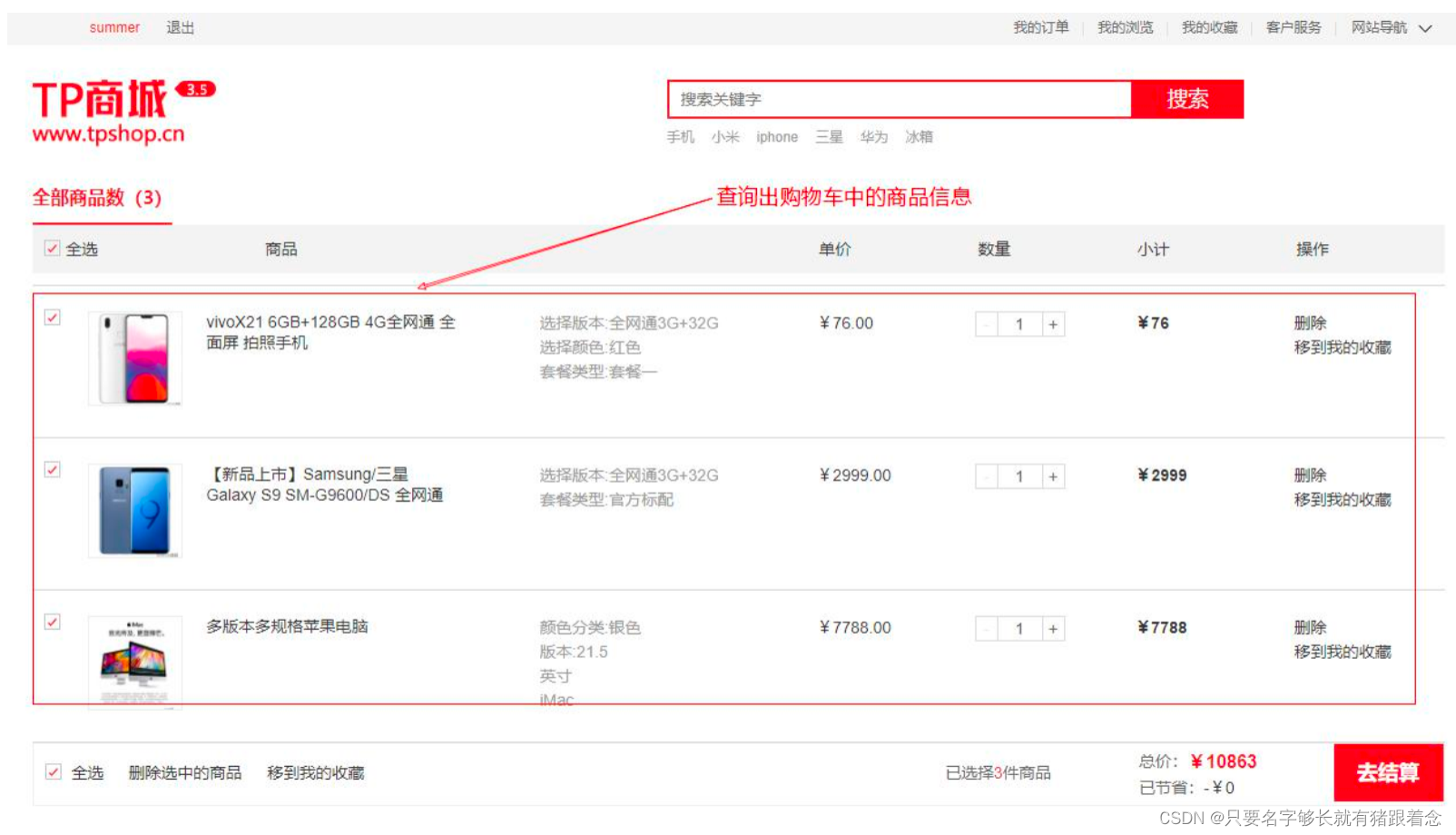Toggle the header 全选 checkbox
The height and width of the screenshot is (835, 1456).
53,249
